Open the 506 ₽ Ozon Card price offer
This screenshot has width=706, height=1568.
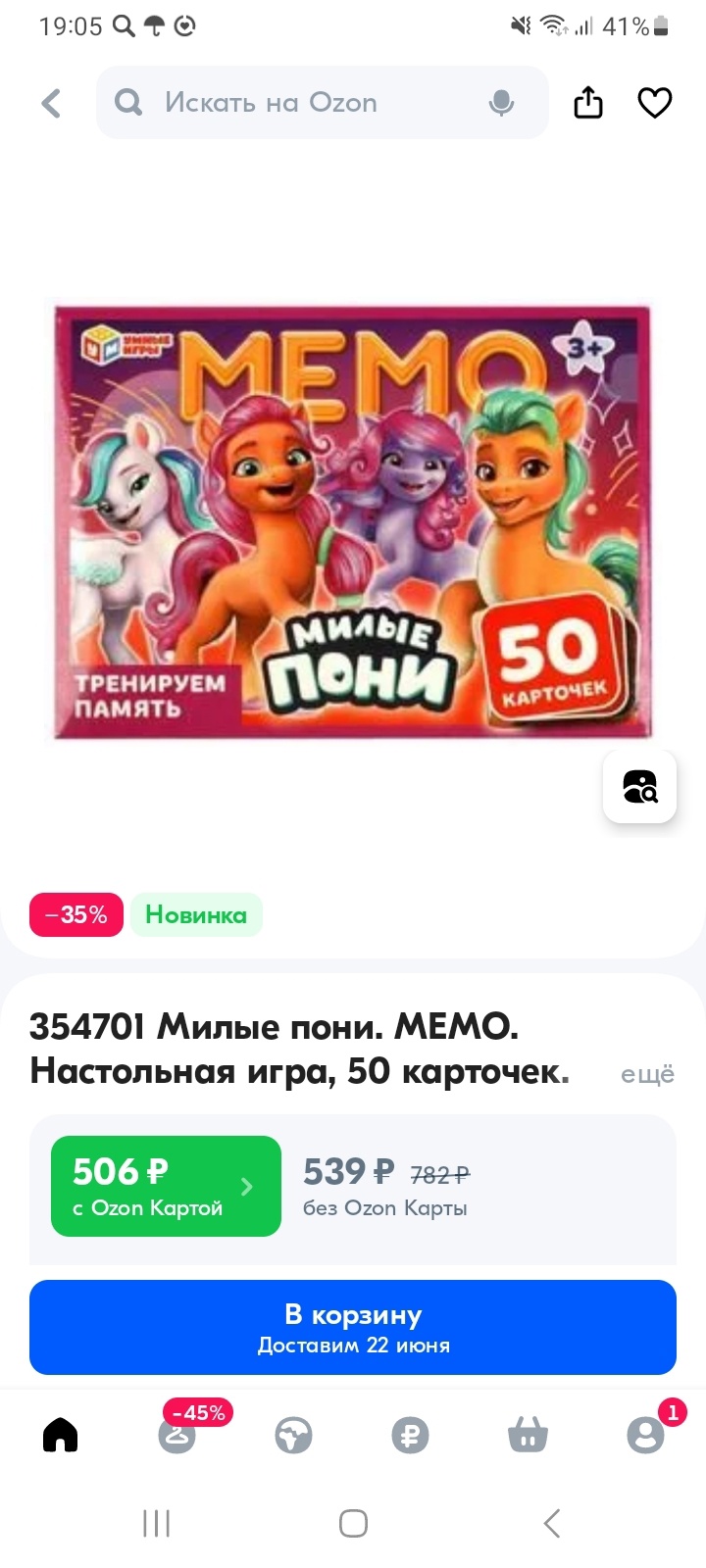166,1186
